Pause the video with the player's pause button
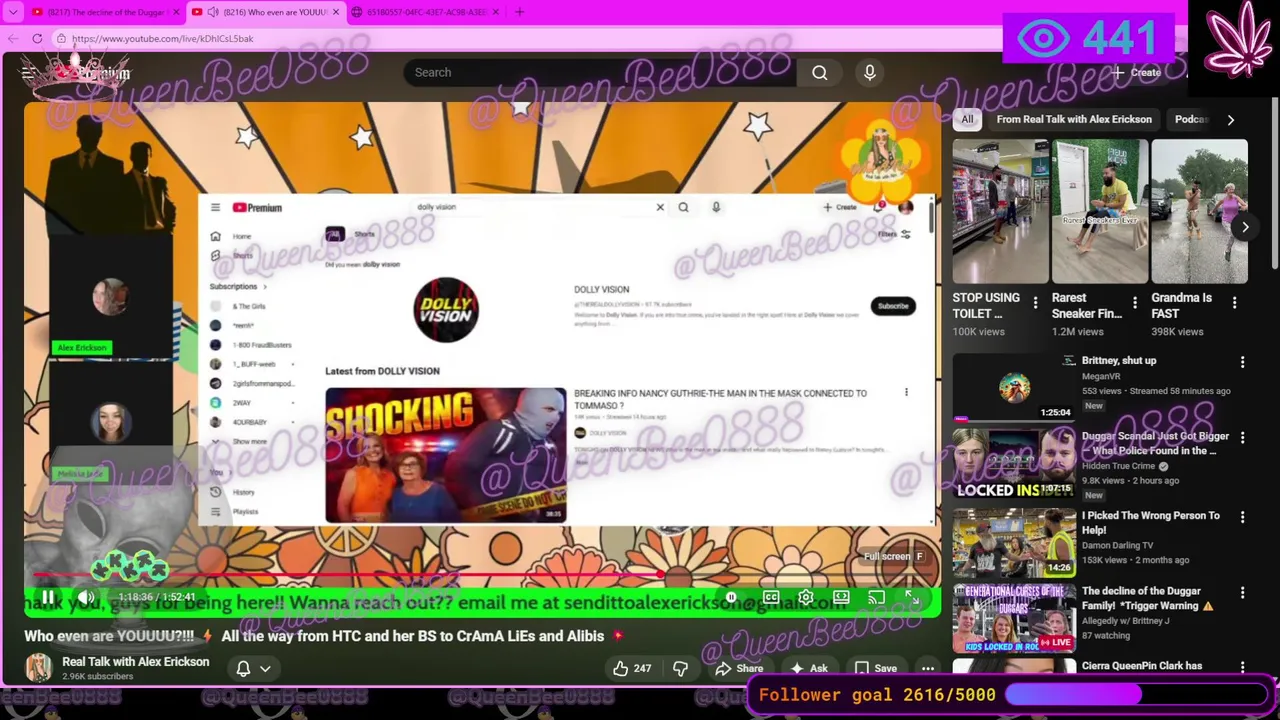This screenshot has width=1280, height=720. pyautogui.click(x=47, y=597)
